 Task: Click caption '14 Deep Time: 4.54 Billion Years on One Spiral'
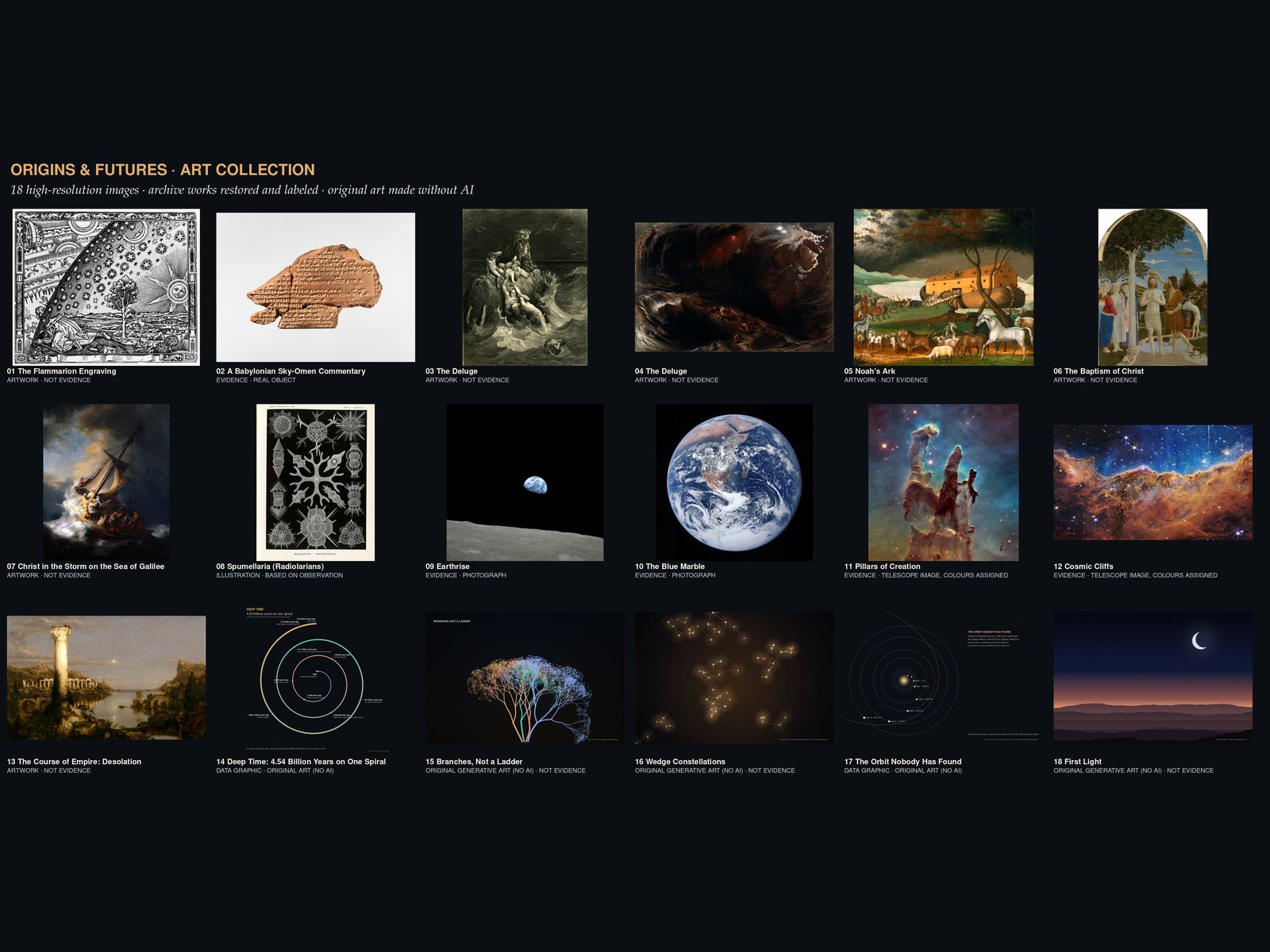point(302,762)
